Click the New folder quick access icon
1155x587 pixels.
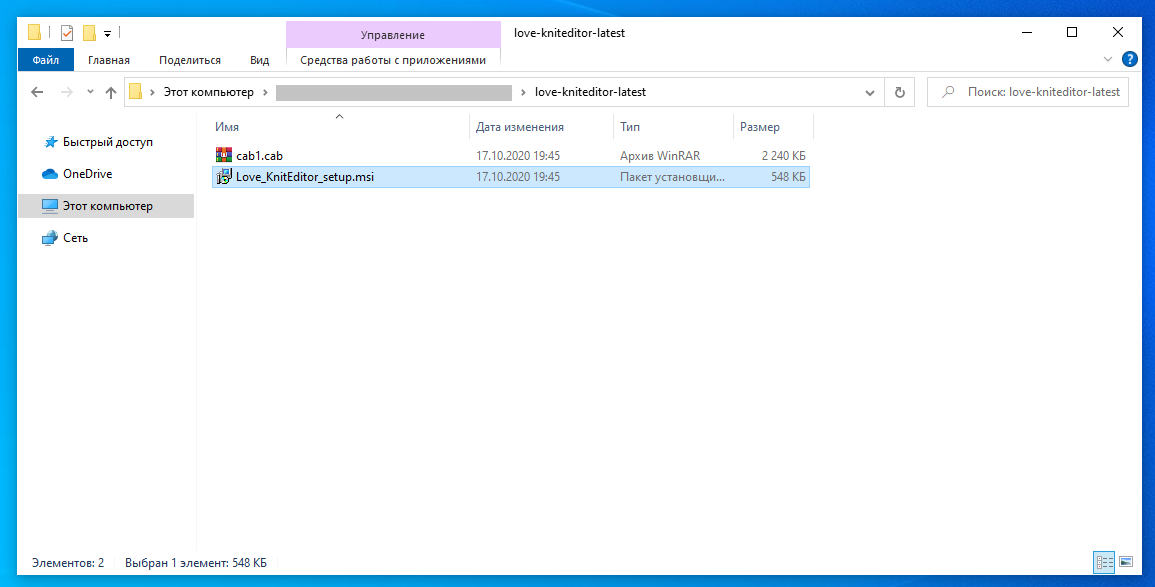click(x=90, y=33)
